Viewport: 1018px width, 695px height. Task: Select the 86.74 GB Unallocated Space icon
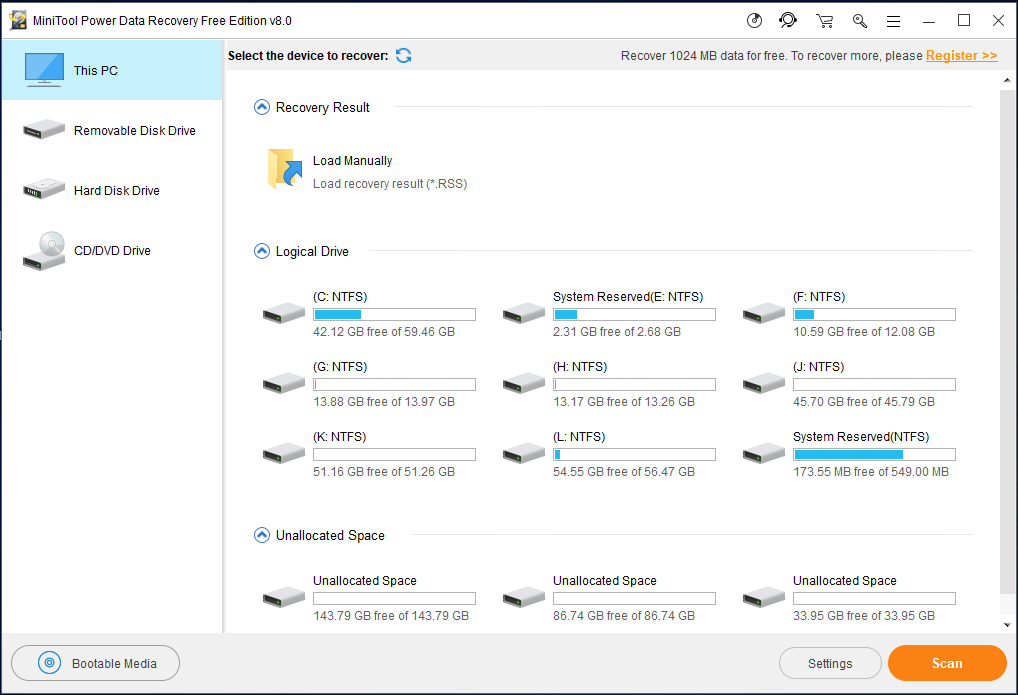coord(524,598)
